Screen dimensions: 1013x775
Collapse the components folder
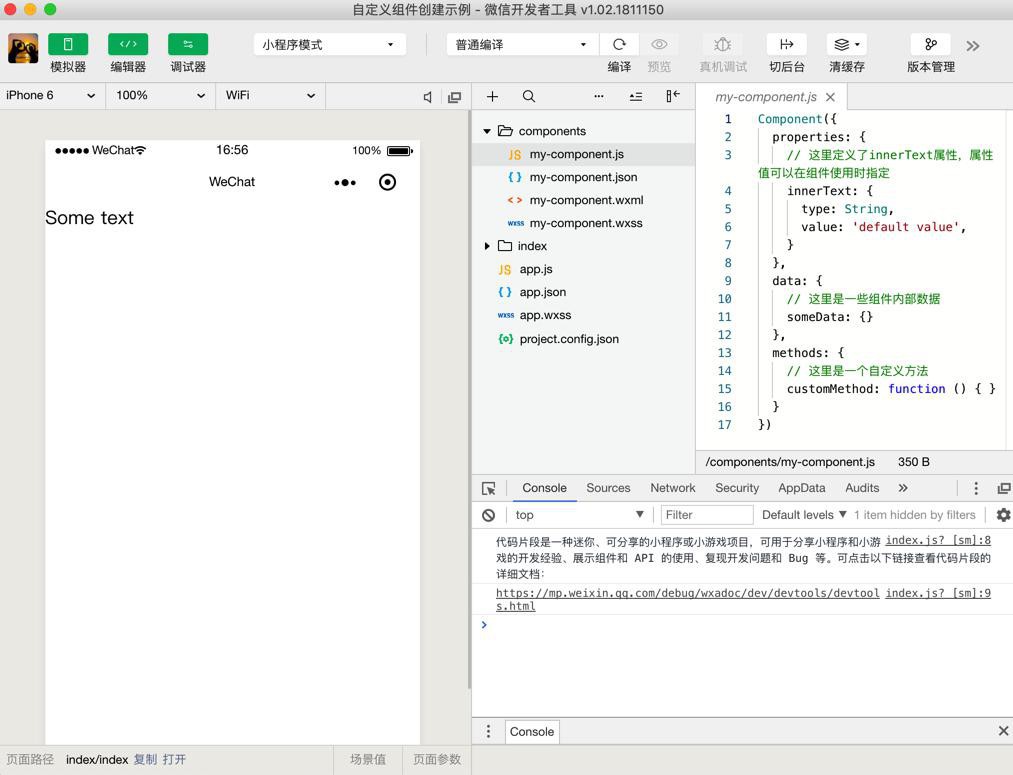tap(487, 131)
